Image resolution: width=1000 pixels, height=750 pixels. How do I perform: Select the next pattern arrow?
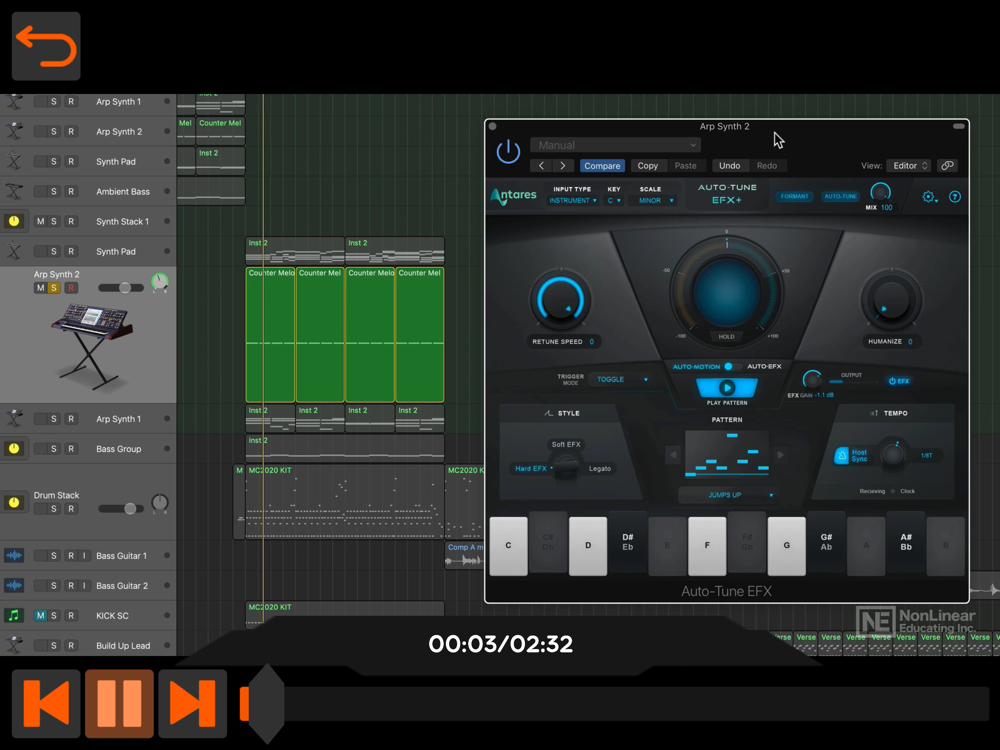(781, 455)
